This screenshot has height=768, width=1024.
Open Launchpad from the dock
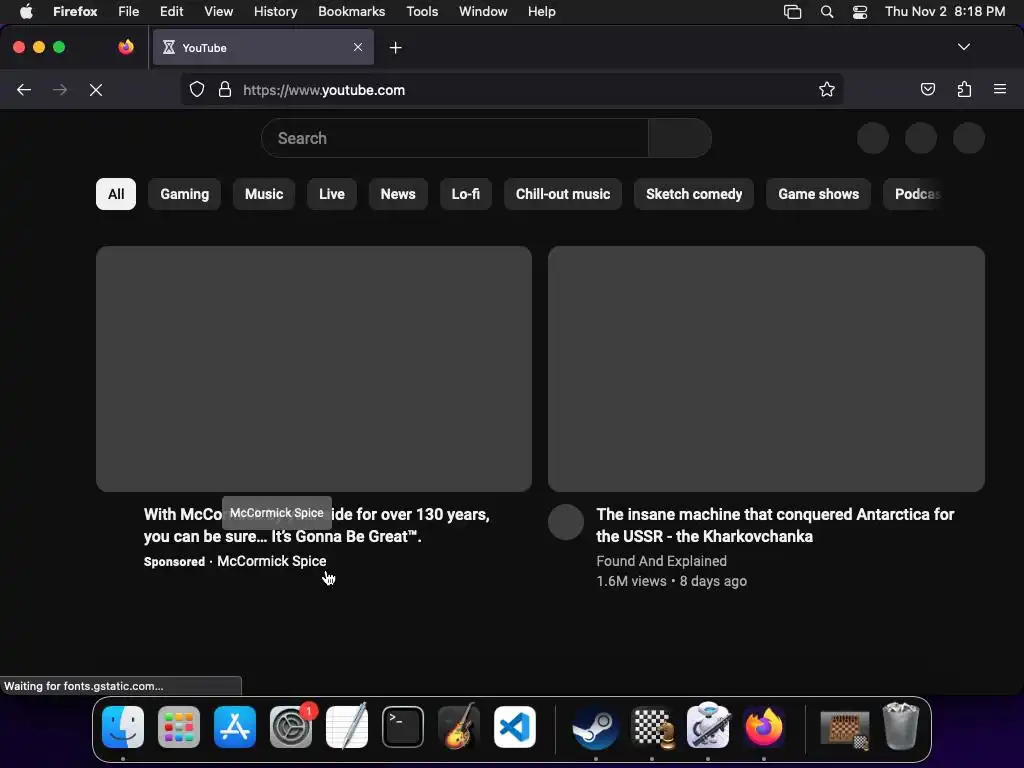(179, 727)
